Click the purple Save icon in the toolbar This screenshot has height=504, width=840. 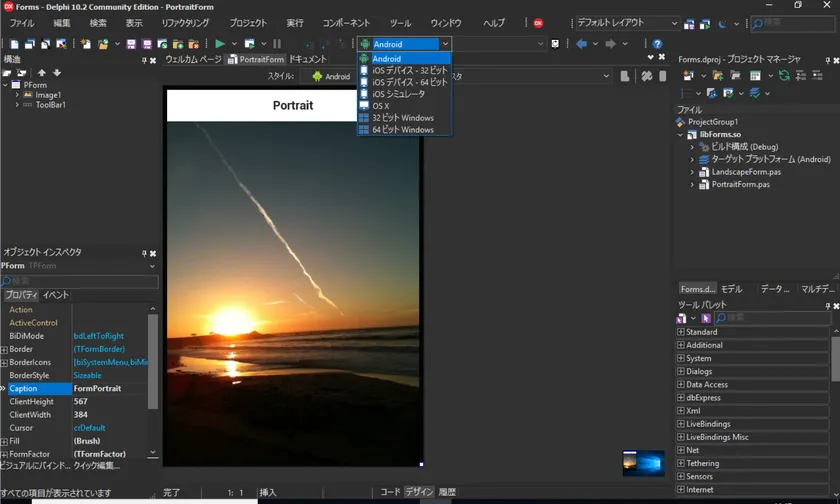click(x=133, y=44)
